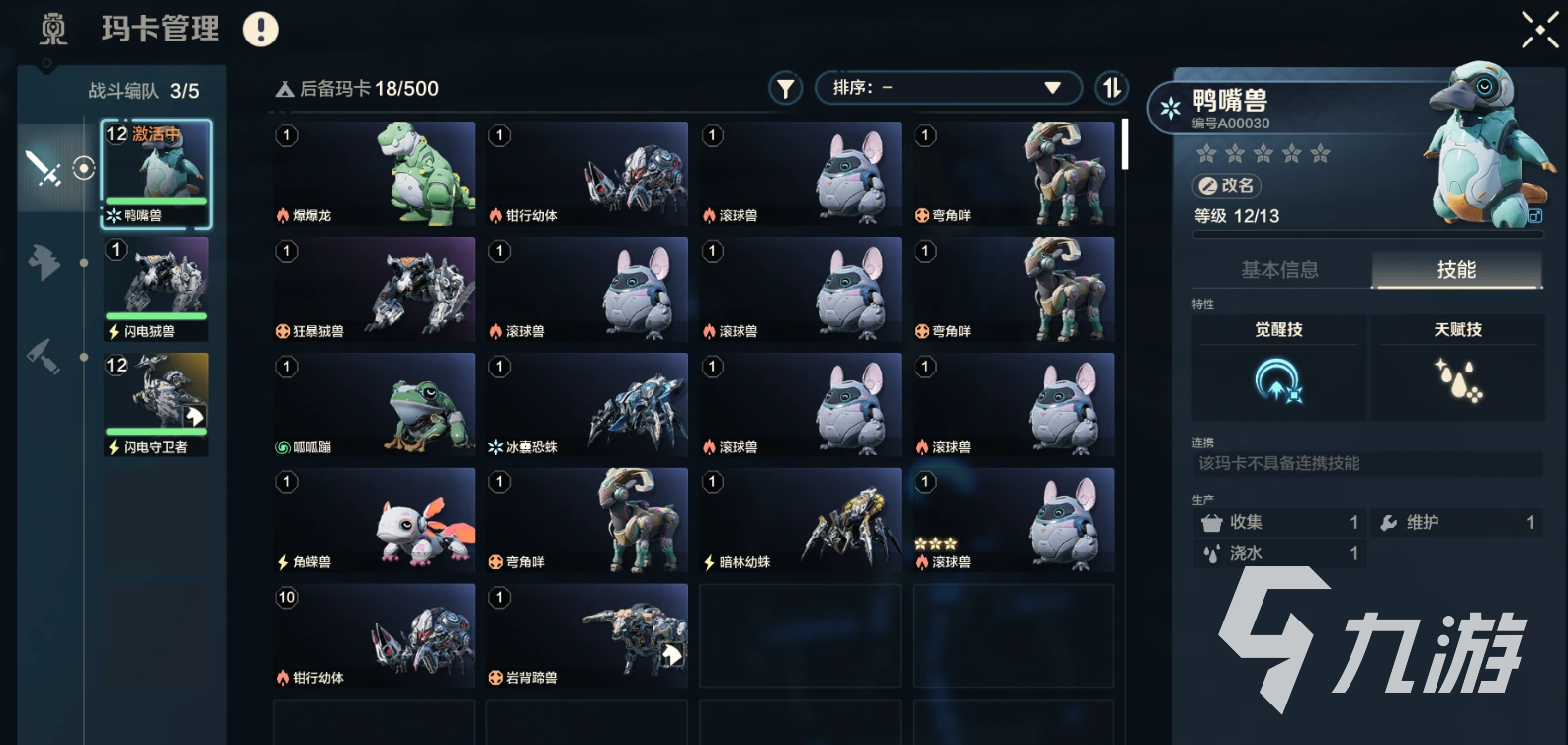The width and height of the screenshot is (1568, 745).
Task: Select the 爆爆龙 card thumbnail
Action: (374, 174)
